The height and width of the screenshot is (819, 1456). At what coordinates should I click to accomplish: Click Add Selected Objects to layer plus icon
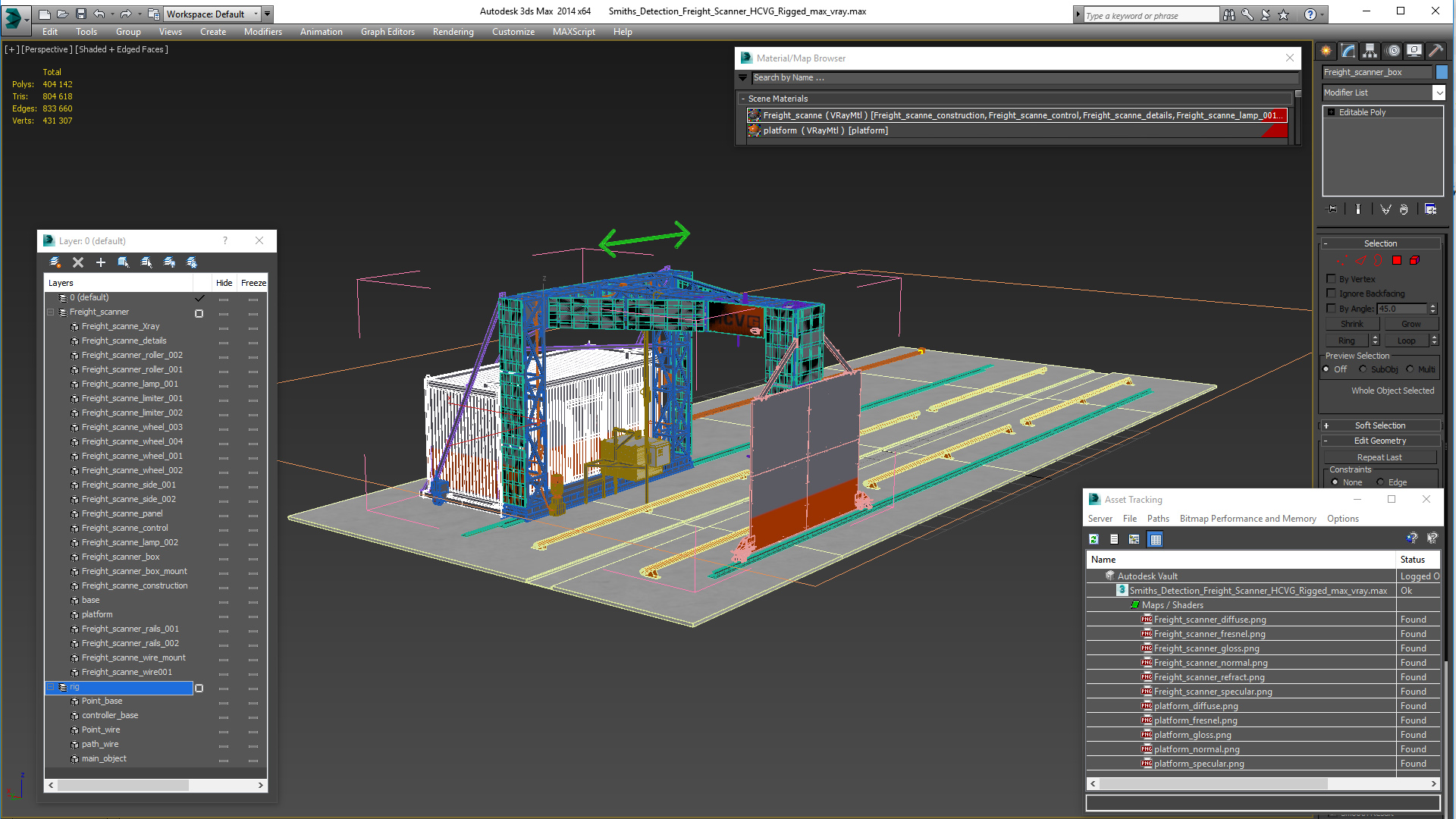[101, 262]
